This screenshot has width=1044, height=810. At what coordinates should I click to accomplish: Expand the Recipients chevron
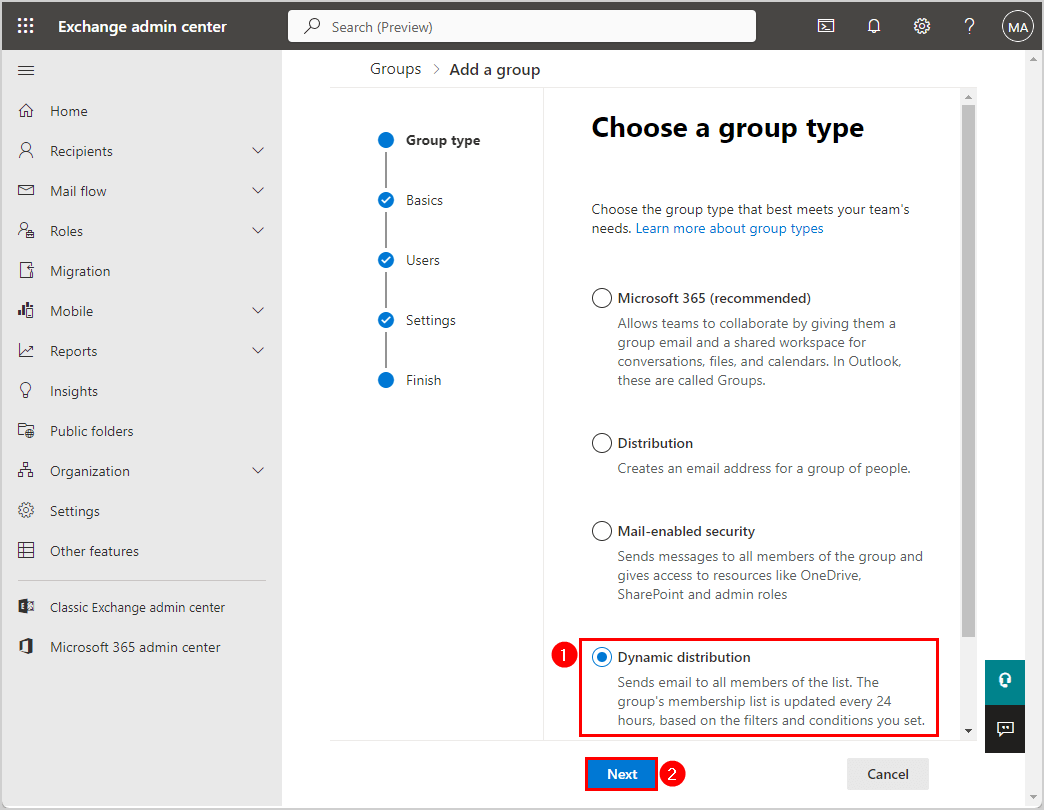tap(258, 150)
